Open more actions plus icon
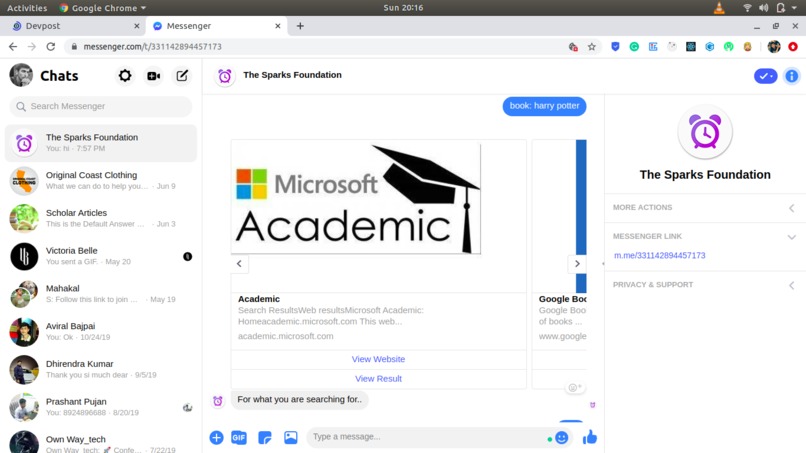 216,438
